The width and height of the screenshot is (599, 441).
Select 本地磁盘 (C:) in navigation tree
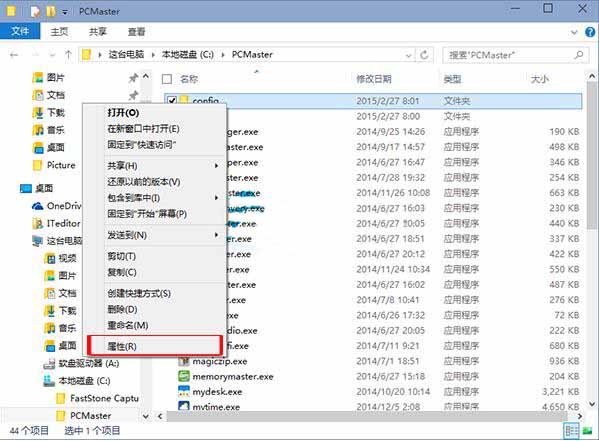pyautogui.click(x=84, y=381)
